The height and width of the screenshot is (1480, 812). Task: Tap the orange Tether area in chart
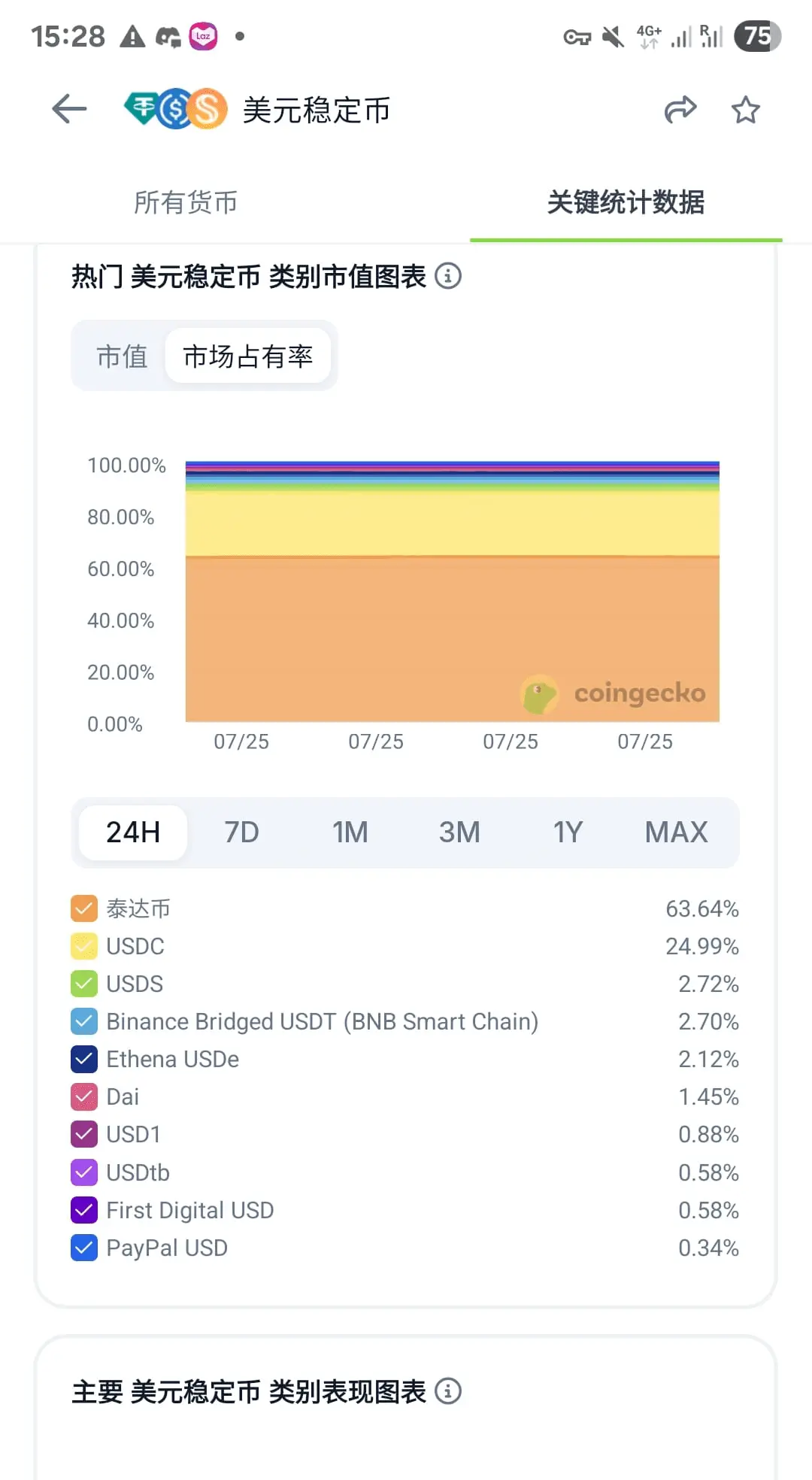coord(453,639)
